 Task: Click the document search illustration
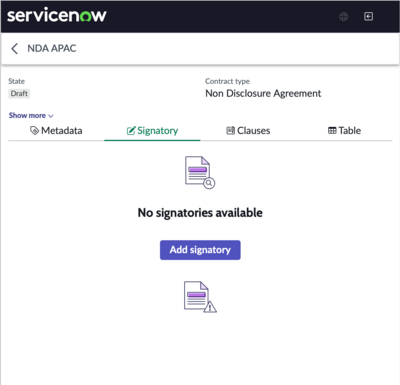pos(200,172)
